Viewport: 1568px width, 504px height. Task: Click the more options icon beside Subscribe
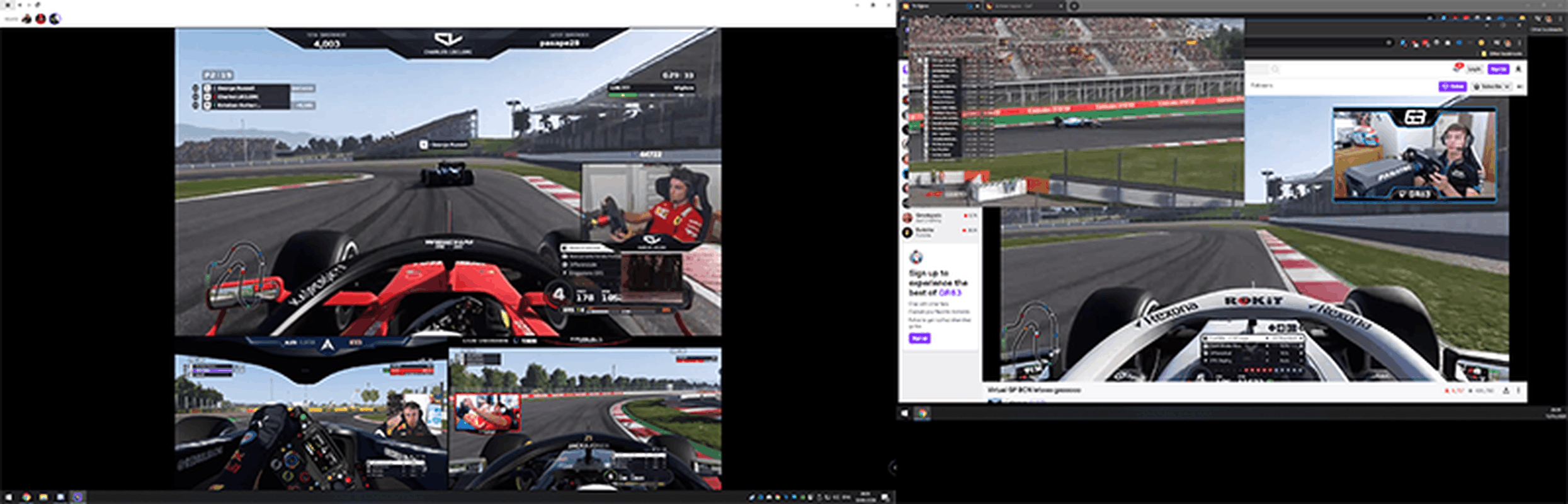pyautogui.click(x=1520, y=86)
